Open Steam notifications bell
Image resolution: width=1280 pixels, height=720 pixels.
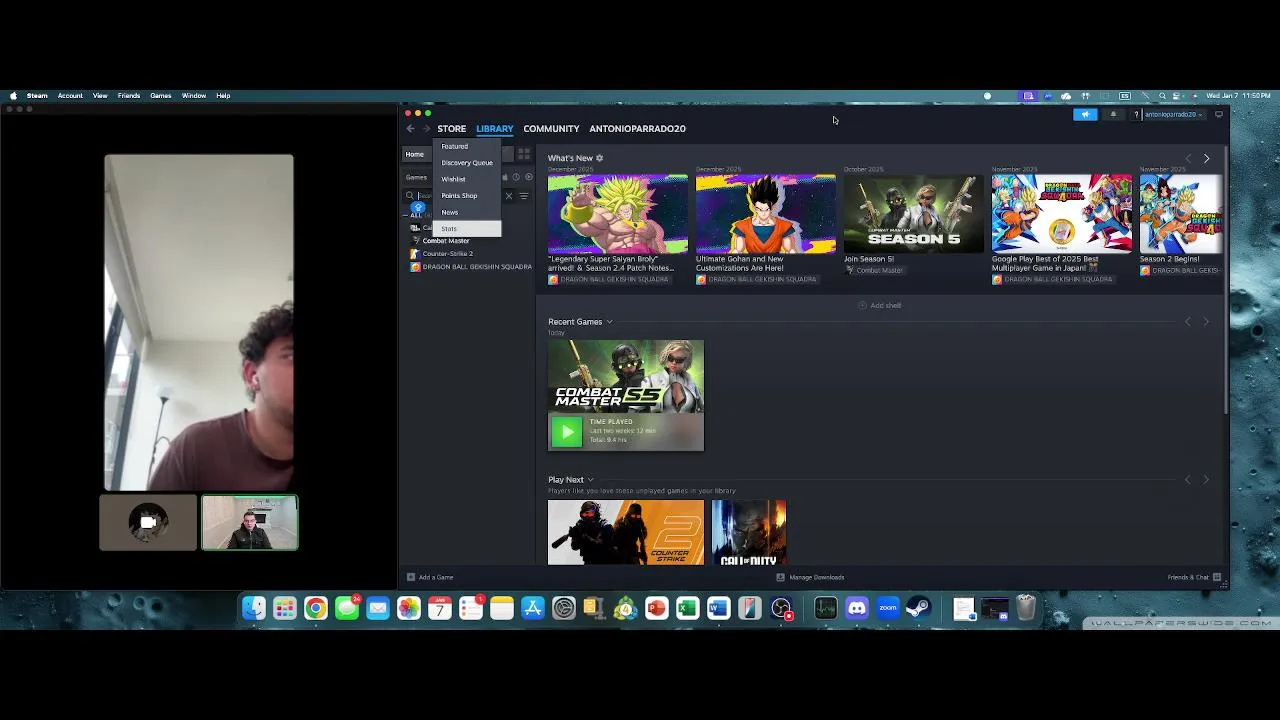1113,114
